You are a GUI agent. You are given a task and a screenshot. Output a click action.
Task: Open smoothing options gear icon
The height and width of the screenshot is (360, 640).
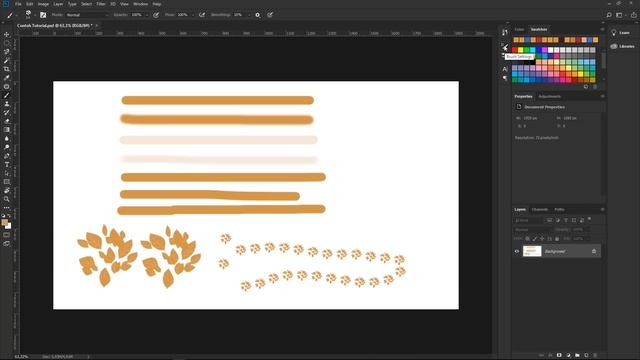[x=258, y=15]
